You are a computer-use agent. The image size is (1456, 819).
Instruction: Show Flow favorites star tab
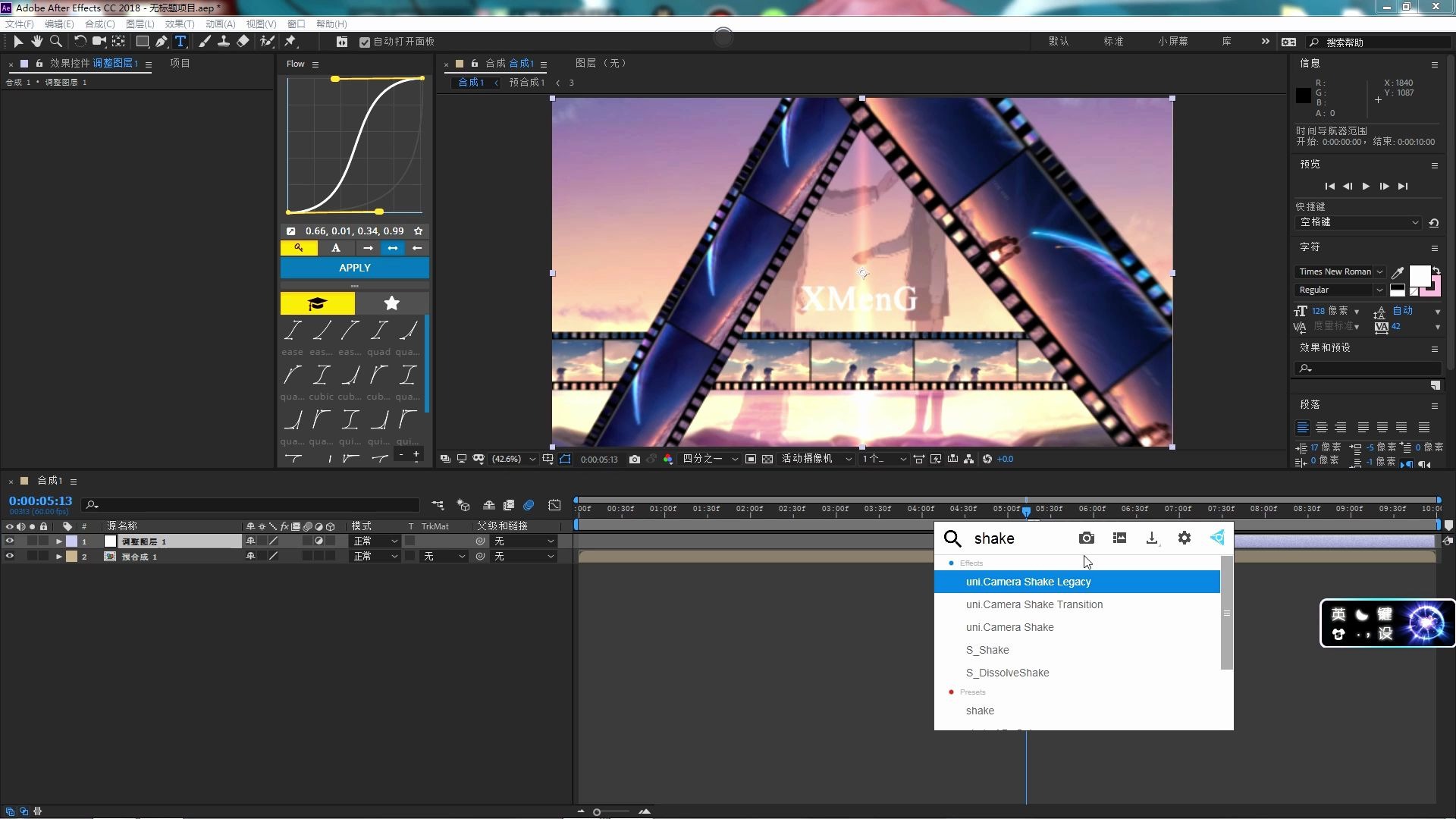[391, 303]
